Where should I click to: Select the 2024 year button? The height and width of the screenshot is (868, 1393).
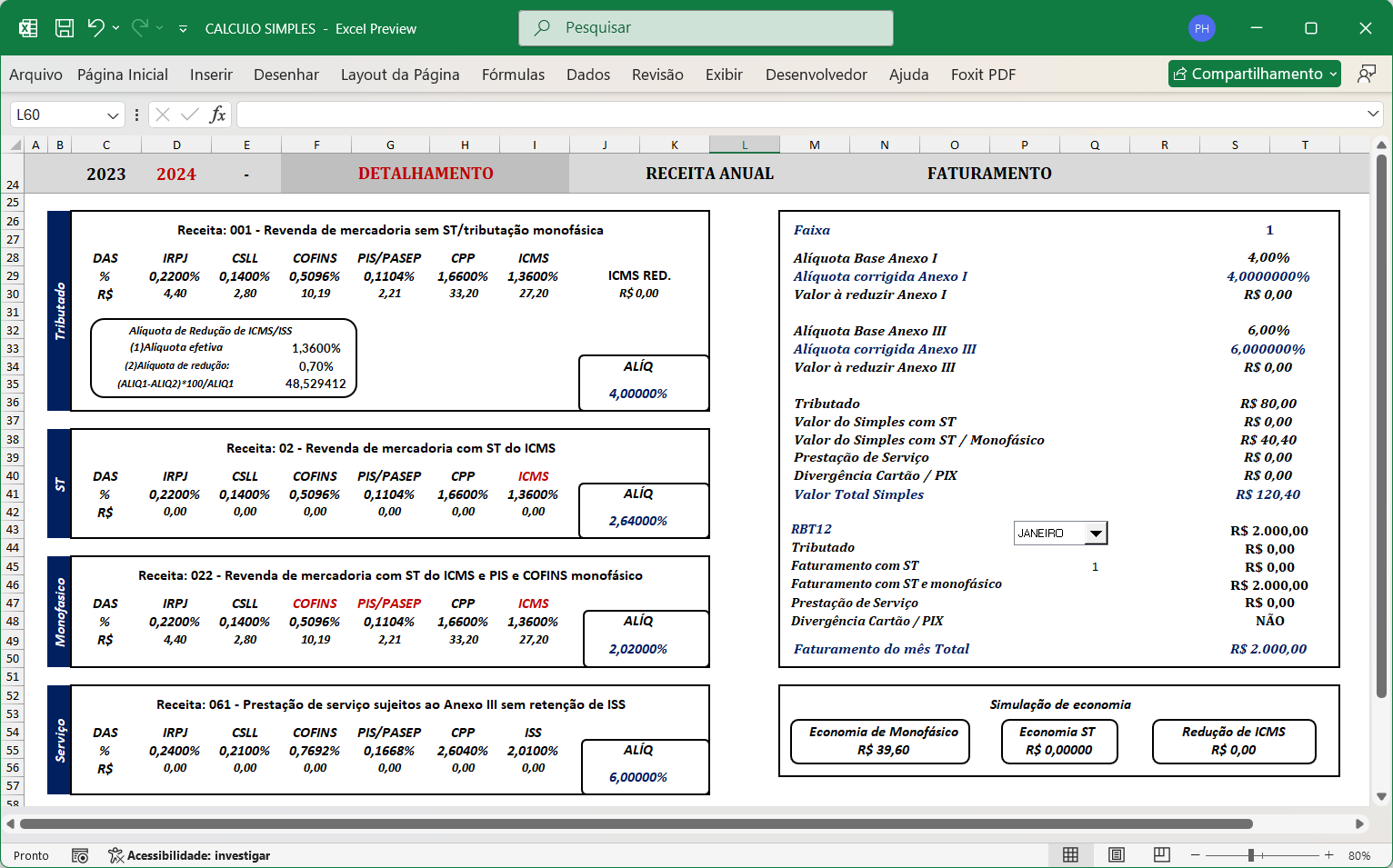coord(176,175)
